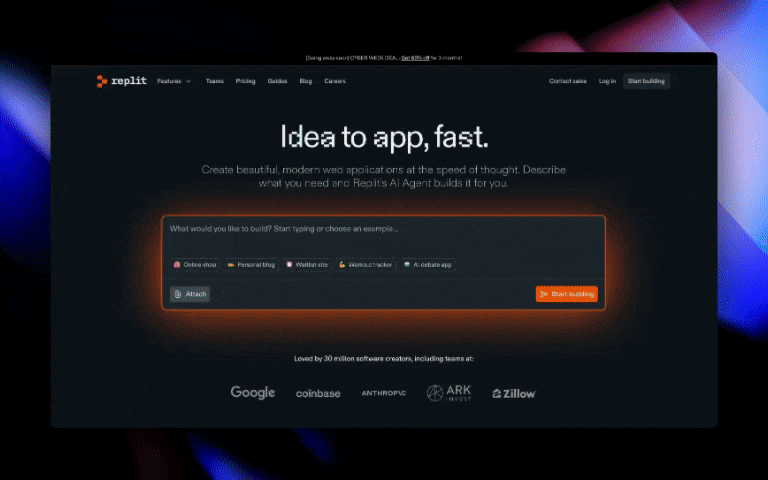
Task: Focus the What would you like to build field
Action: pos(384,235)
